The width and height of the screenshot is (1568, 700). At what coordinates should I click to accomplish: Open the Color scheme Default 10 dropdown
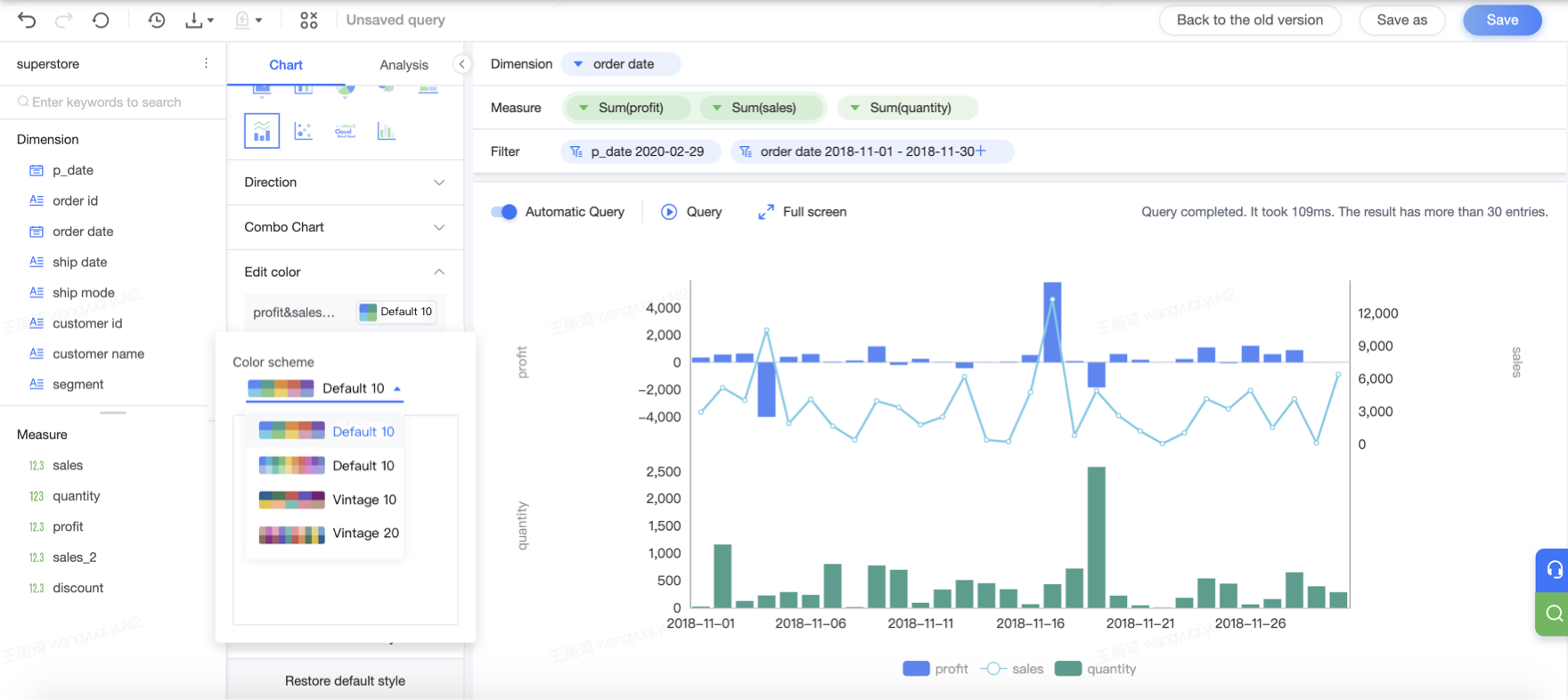click(x=325, y=388)
